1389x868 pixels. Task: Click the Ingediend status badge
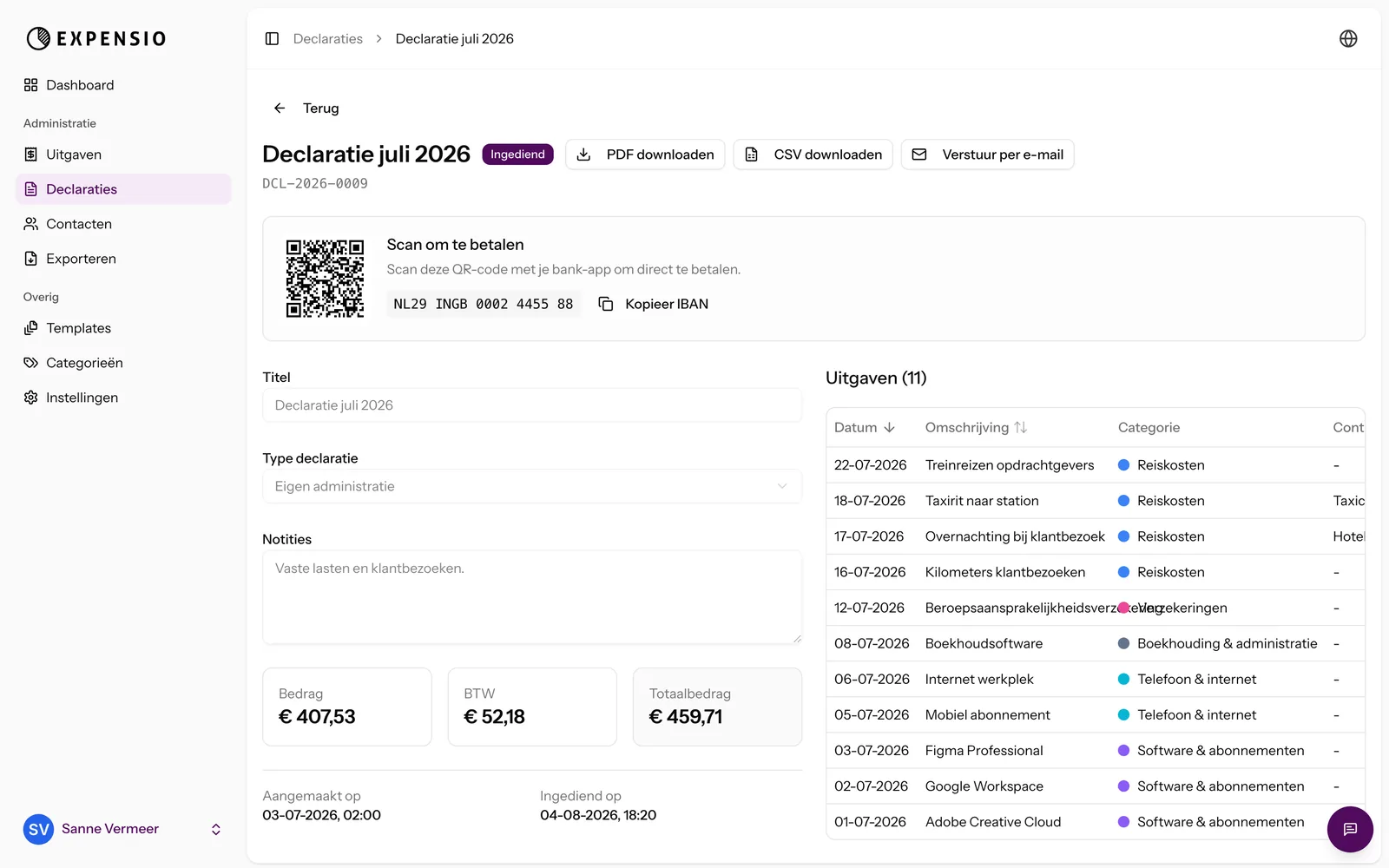click(x=517, y=155)
